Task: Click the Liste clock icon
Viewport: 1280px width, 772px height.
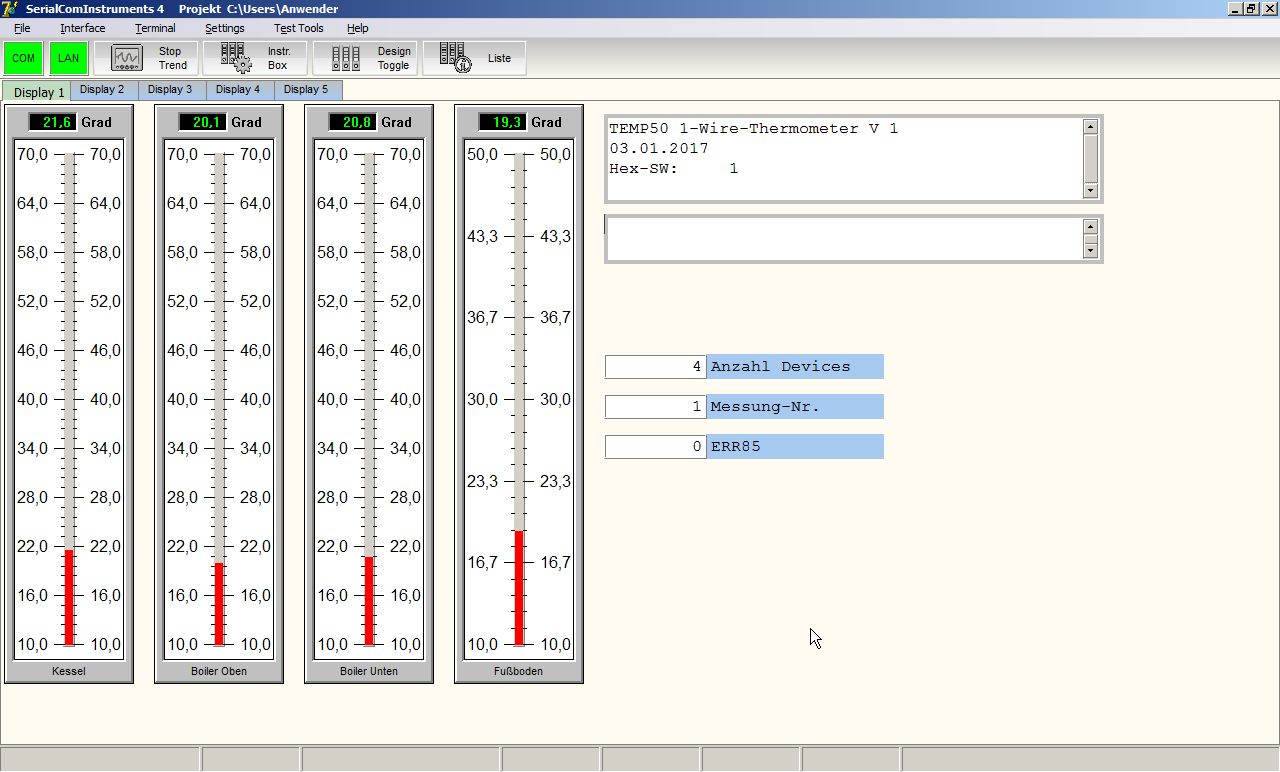Action: (x=455, y=58)
